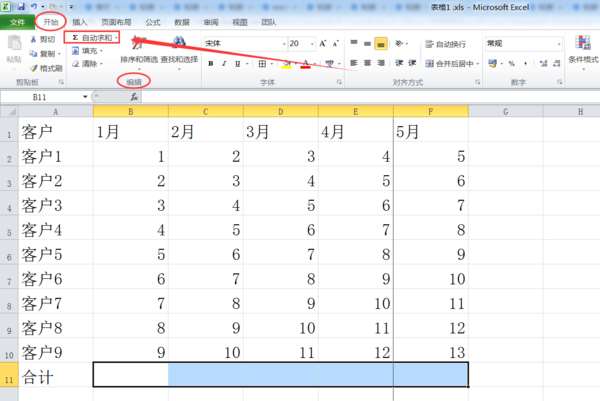Viewport: 600px width, 401px height.
Task: Toggle Align Text Left
Action: (x=354, y=63)
